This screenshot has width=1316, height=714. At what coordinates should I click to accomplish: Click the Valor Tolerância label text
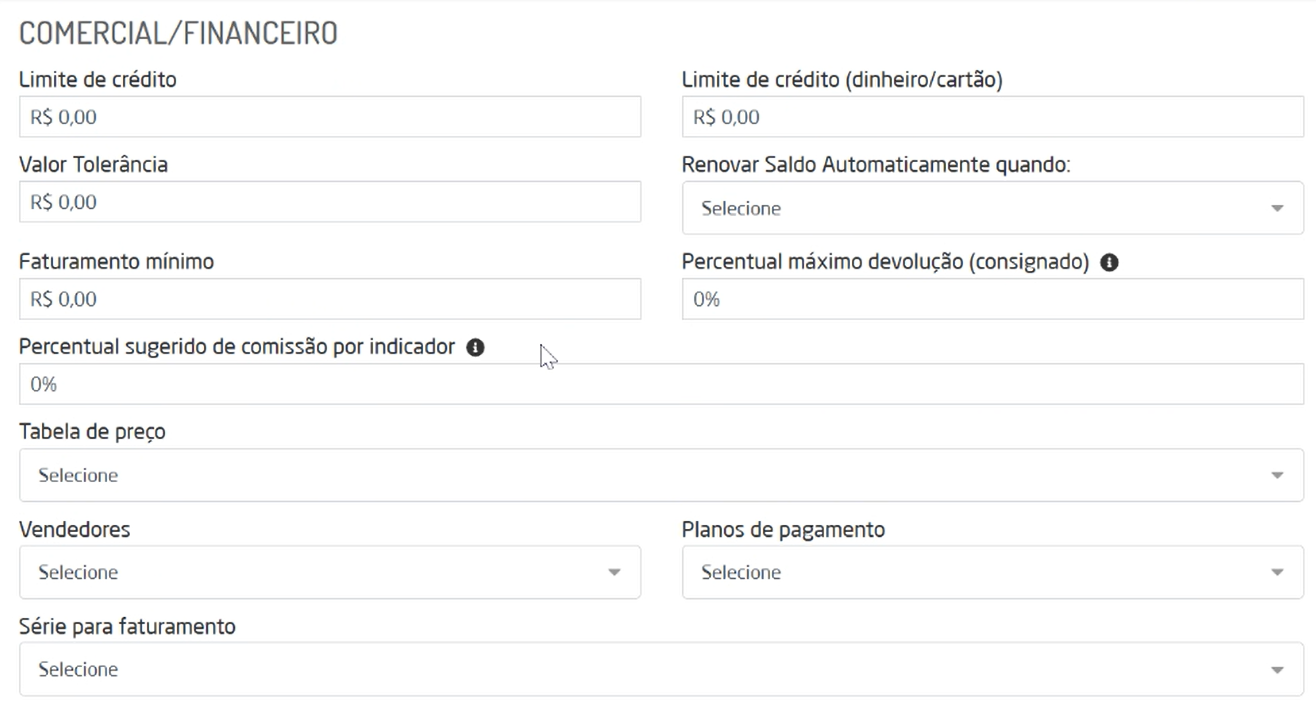(93, 165)
